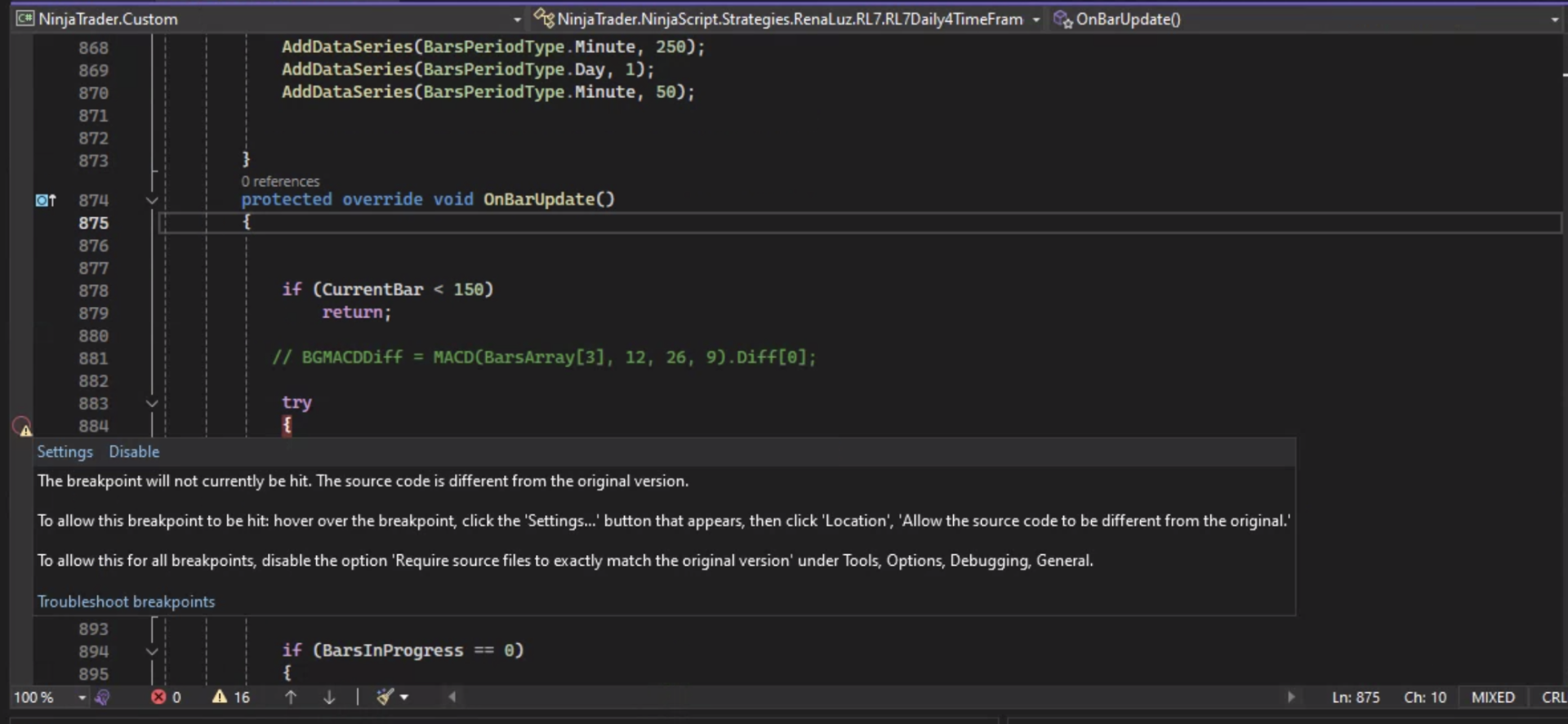Open the type dropdown showing RL7Daily4TimeFram

coord(788,19)
